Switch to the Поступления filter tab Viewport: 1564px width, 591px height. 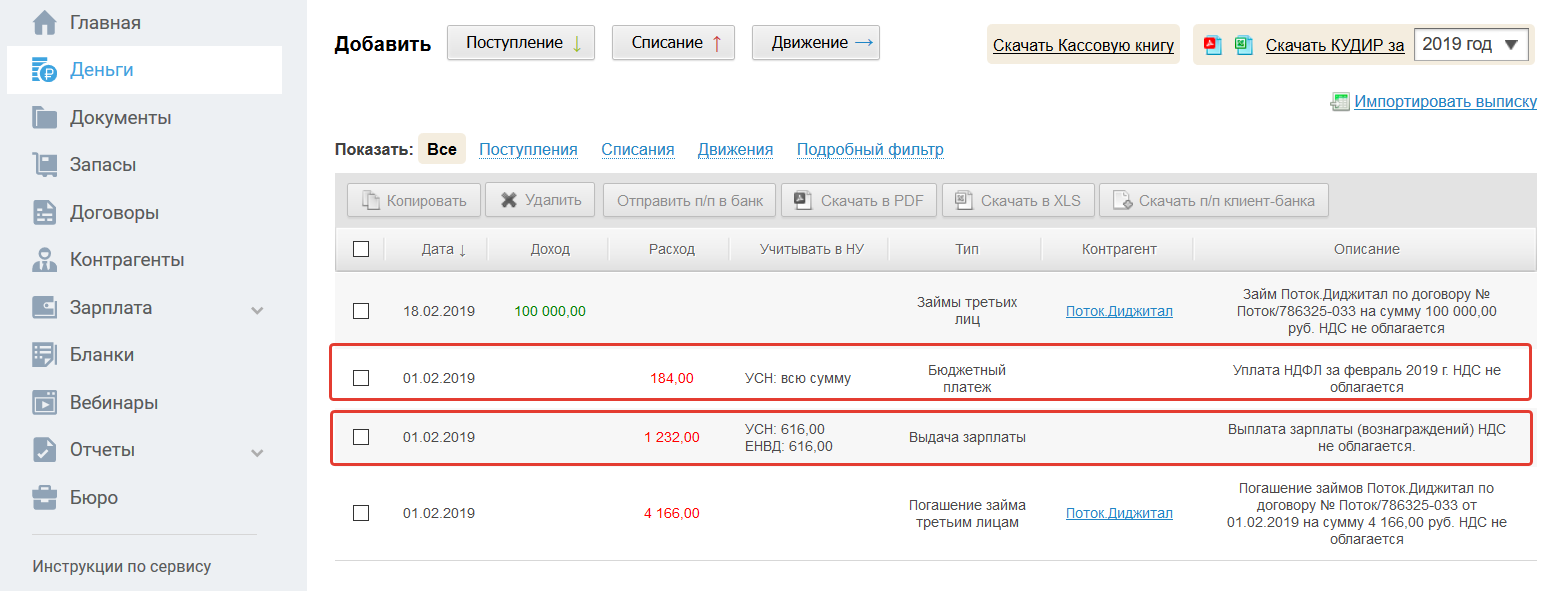tap(528, 150)
